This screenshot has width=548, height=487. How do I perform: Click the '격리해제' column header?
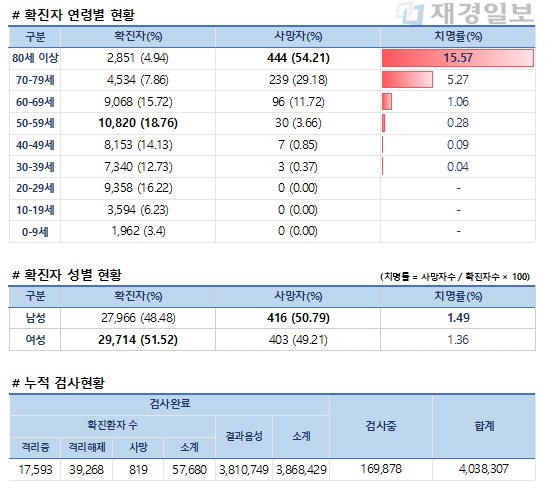click(x=86, y=447)
